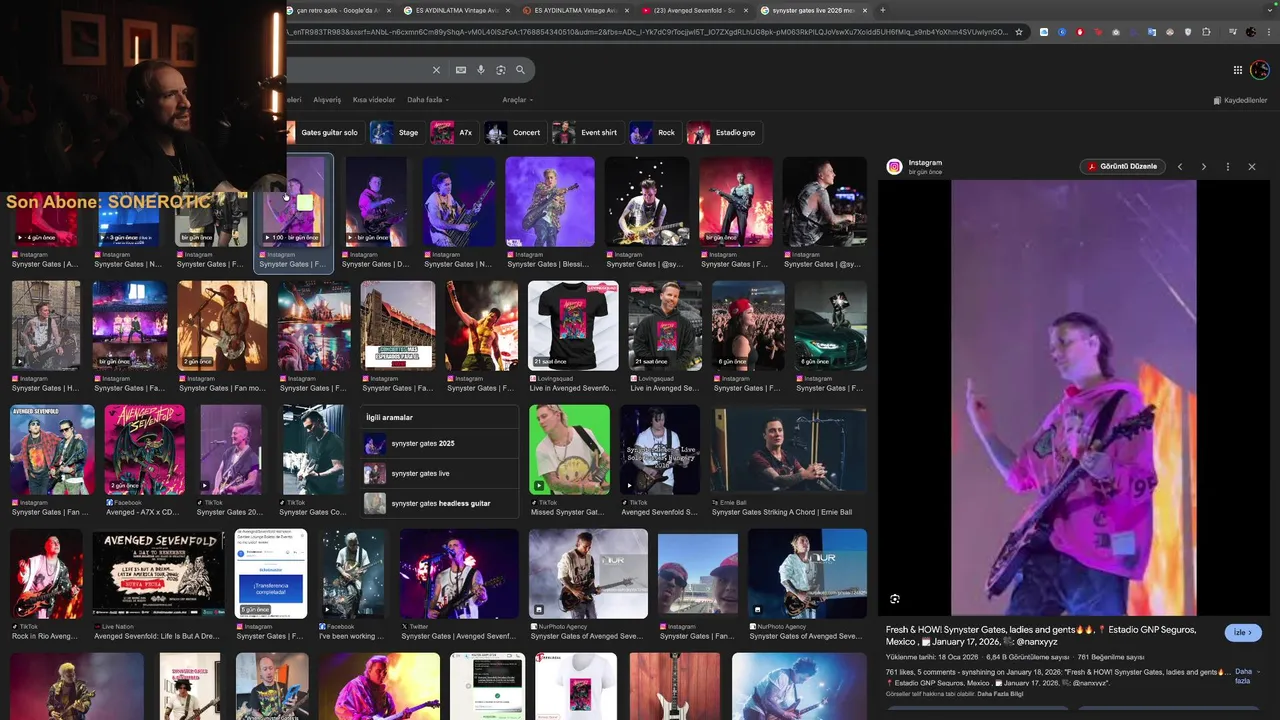Select related search synyster gates headless guitar

[441, 504]
